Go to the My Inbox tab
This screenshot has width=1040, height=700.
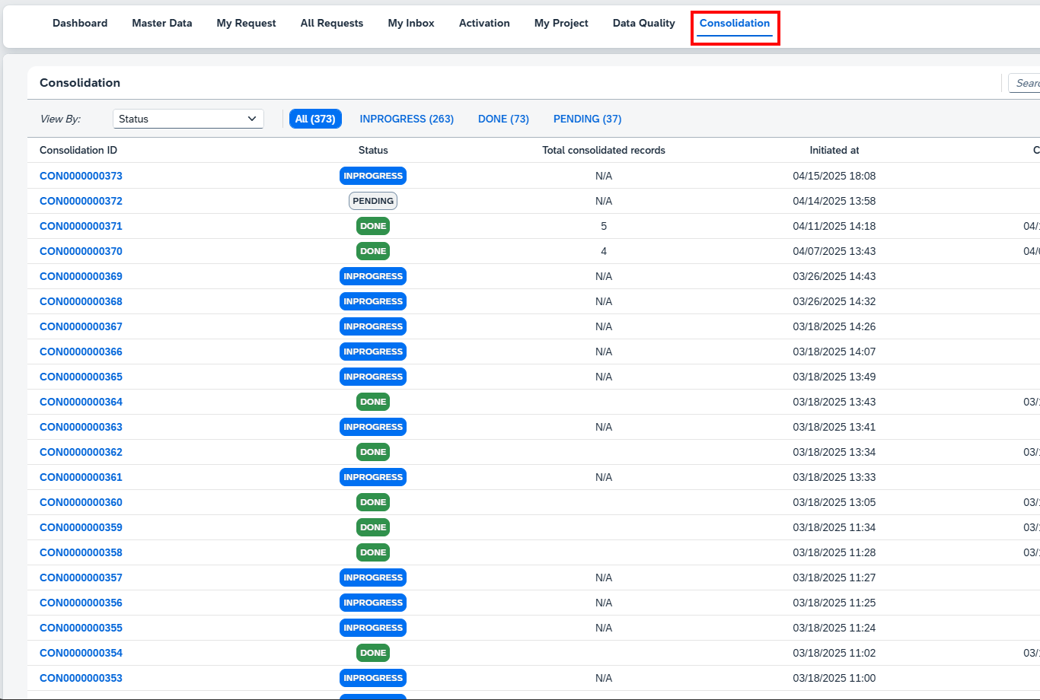point(410,23)
